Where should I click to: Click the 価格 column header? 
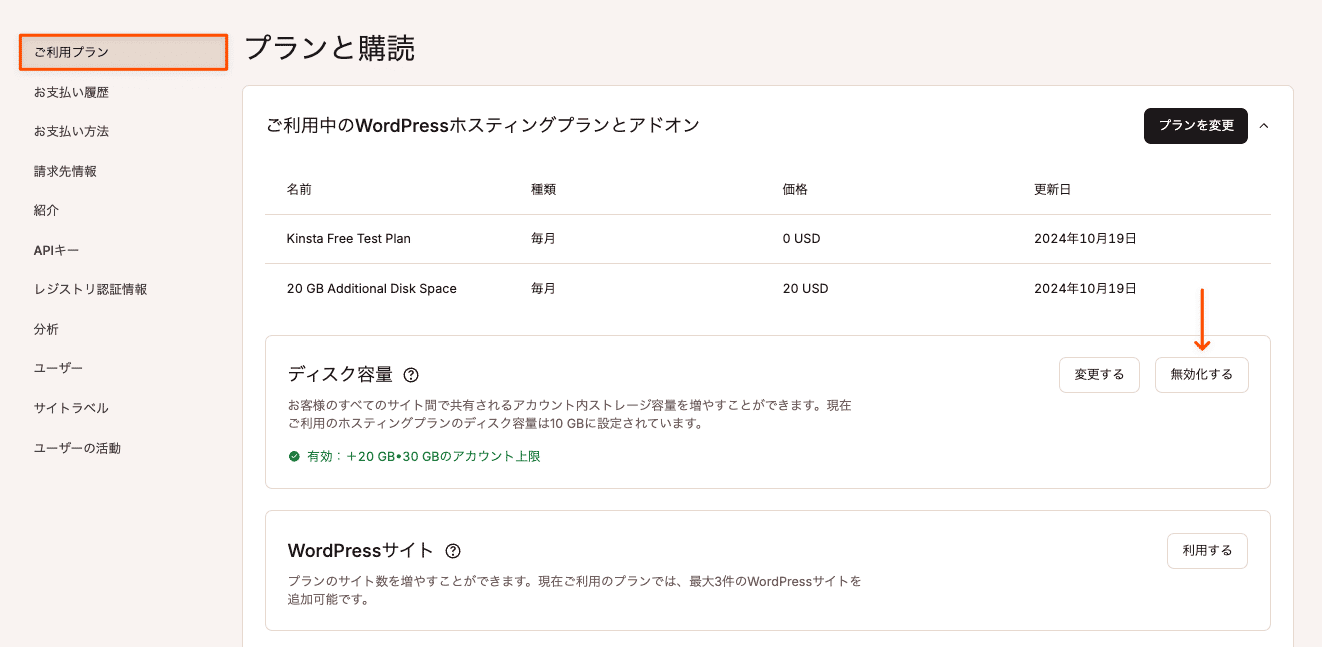point(795,190)
